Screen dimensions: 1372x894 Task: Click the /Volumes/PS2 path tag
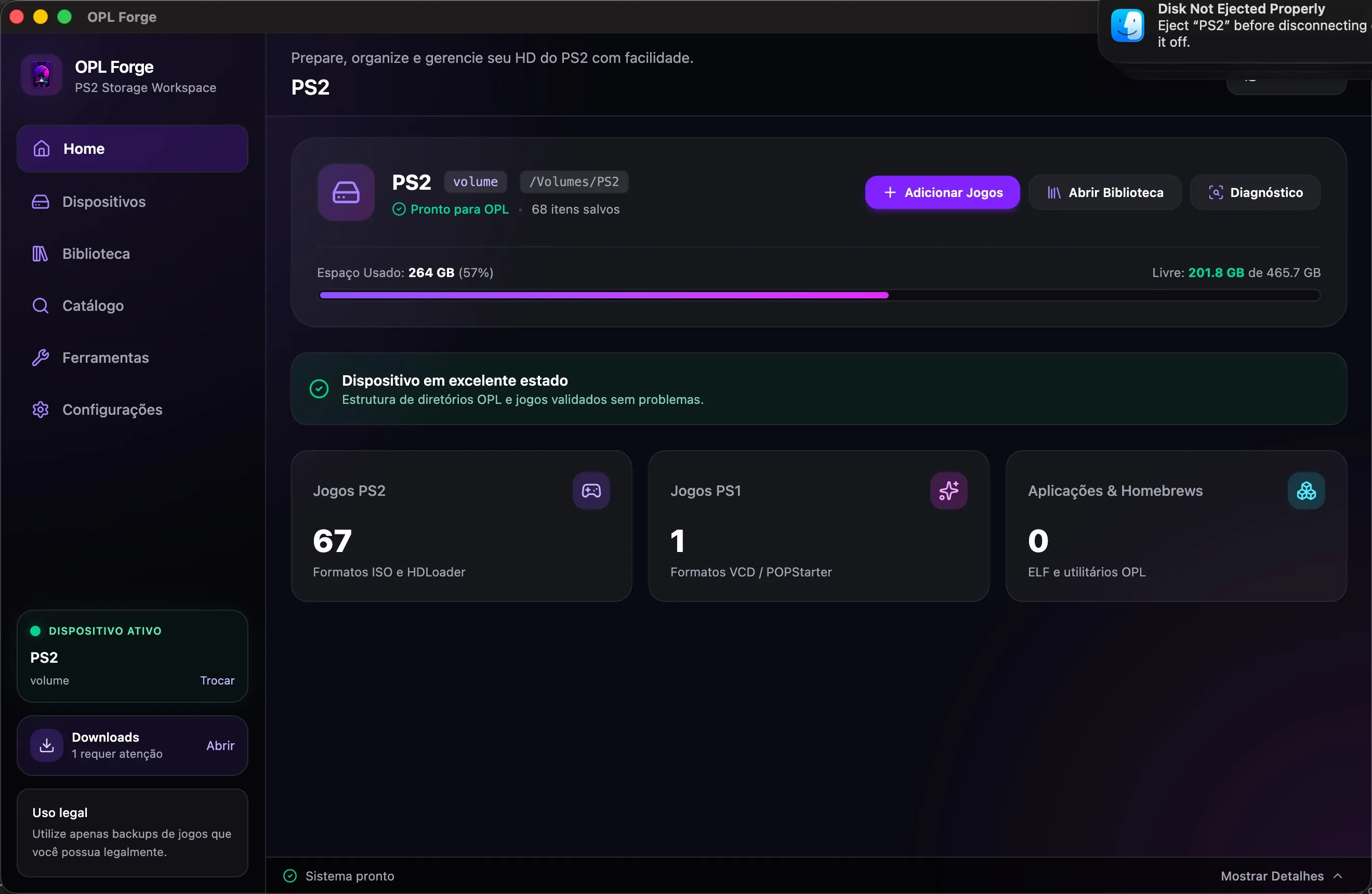point(574,181)
